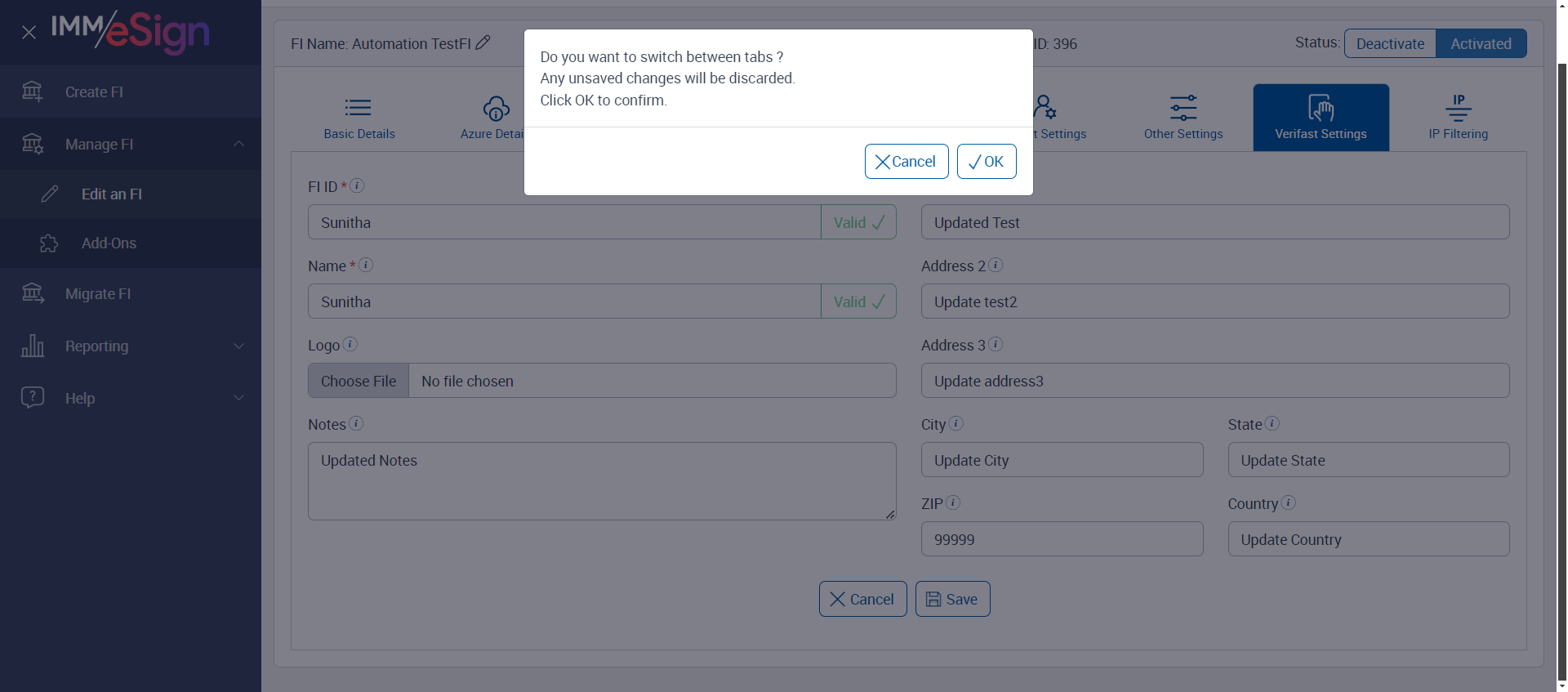1568x692 pixels.
Task: Click the Choose File button for Logo
Action: [359, 381]
